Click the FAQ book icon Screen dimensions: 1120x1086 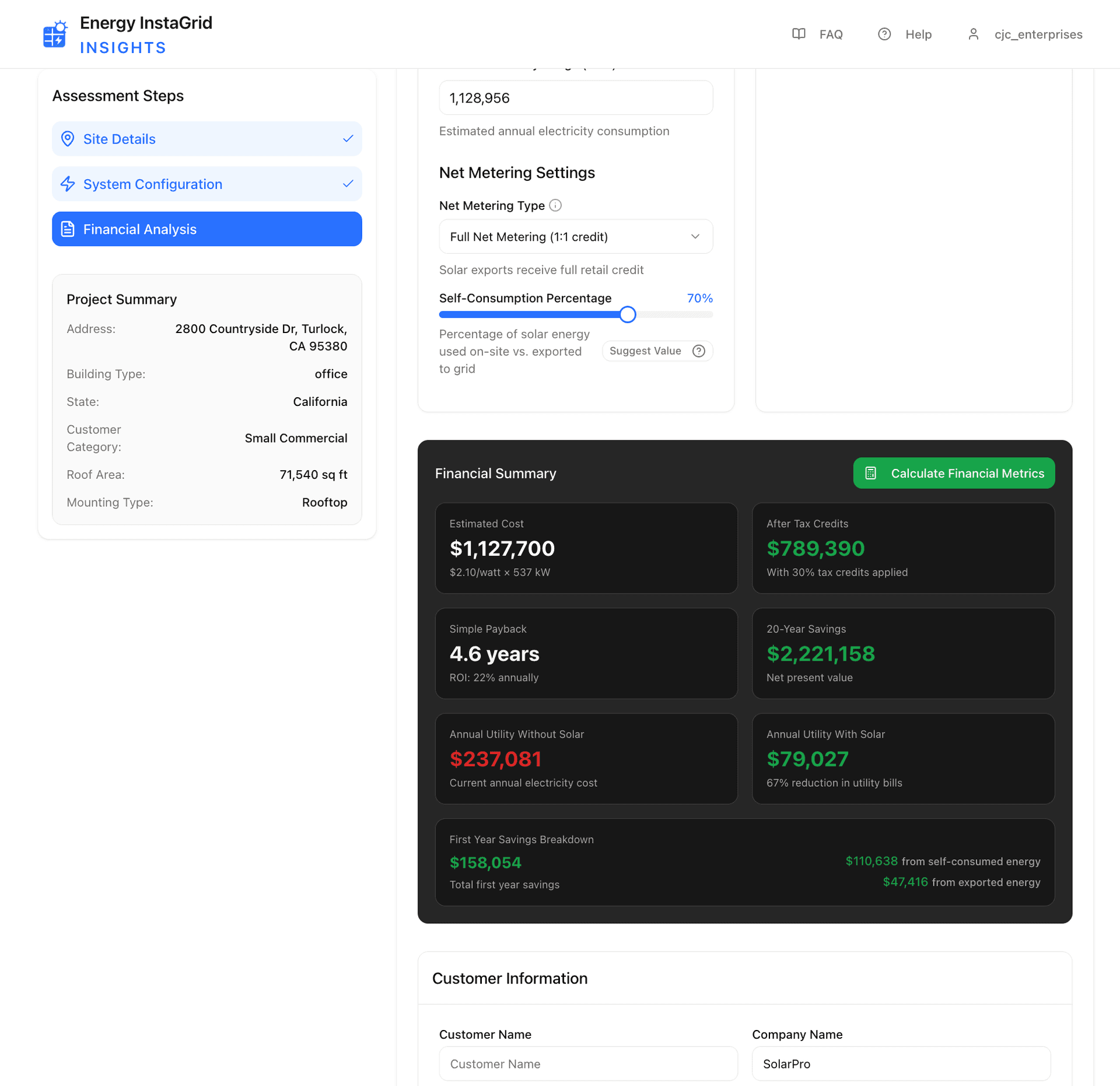[x=799, y=34]
